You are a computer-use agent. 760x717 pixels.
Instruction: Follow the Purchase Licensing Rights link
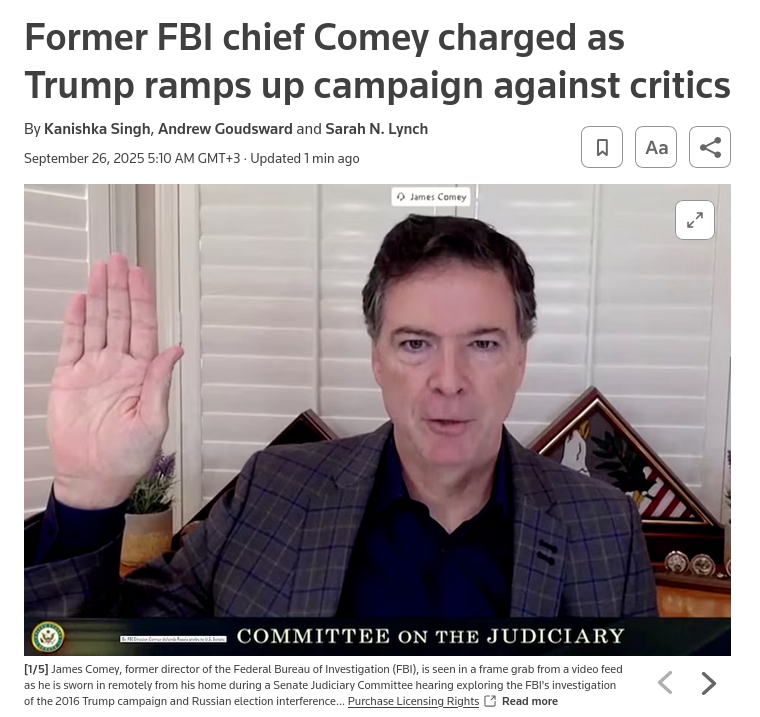click(x=413, y=701)
